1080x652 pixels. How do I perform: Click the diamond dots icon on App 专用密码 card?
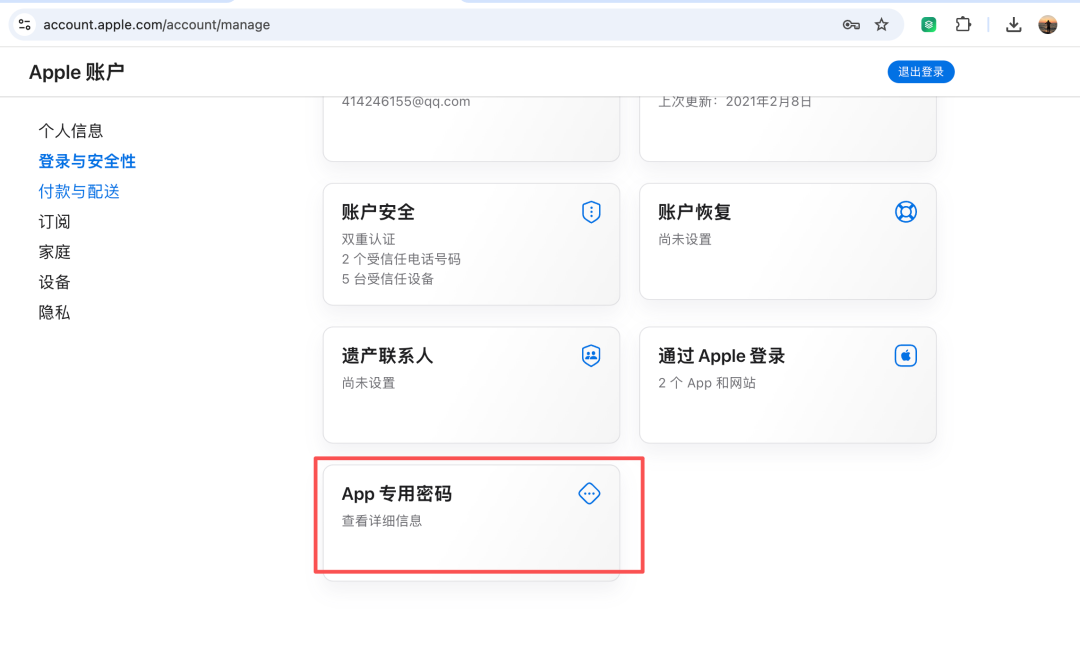click(x=589, y=493)
